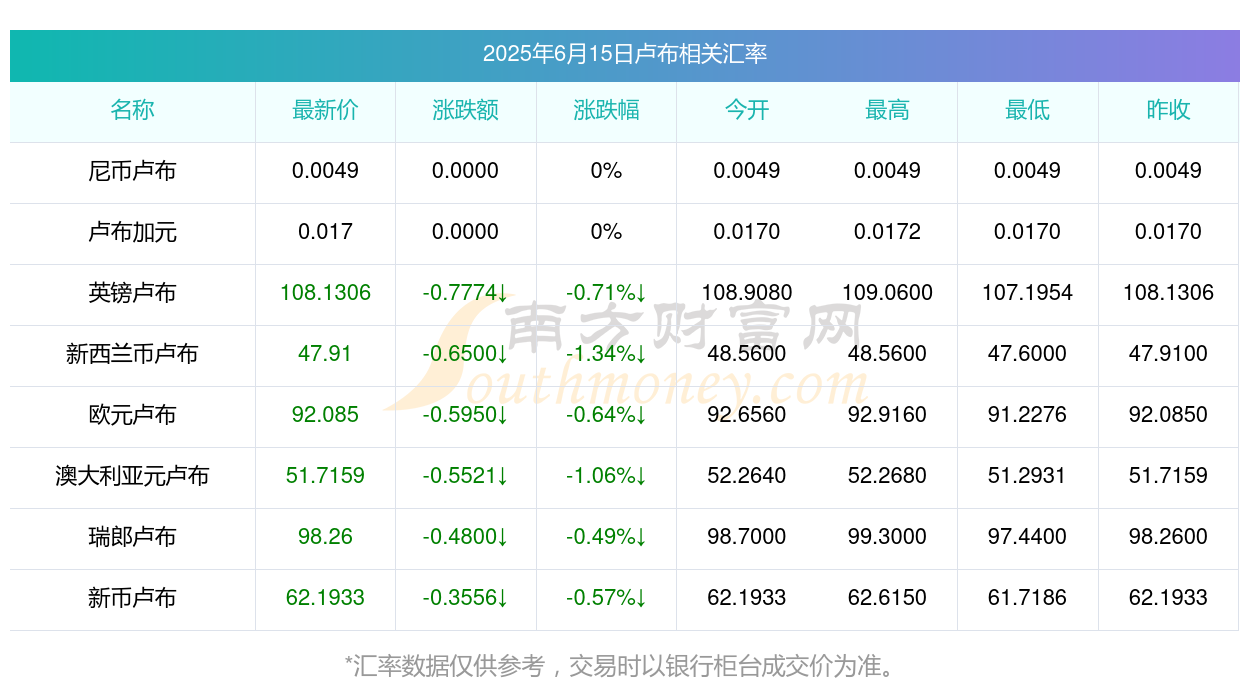Click low value 97.4400
The height and width of the screenshot is (698, 1250).
point(1027,537)
